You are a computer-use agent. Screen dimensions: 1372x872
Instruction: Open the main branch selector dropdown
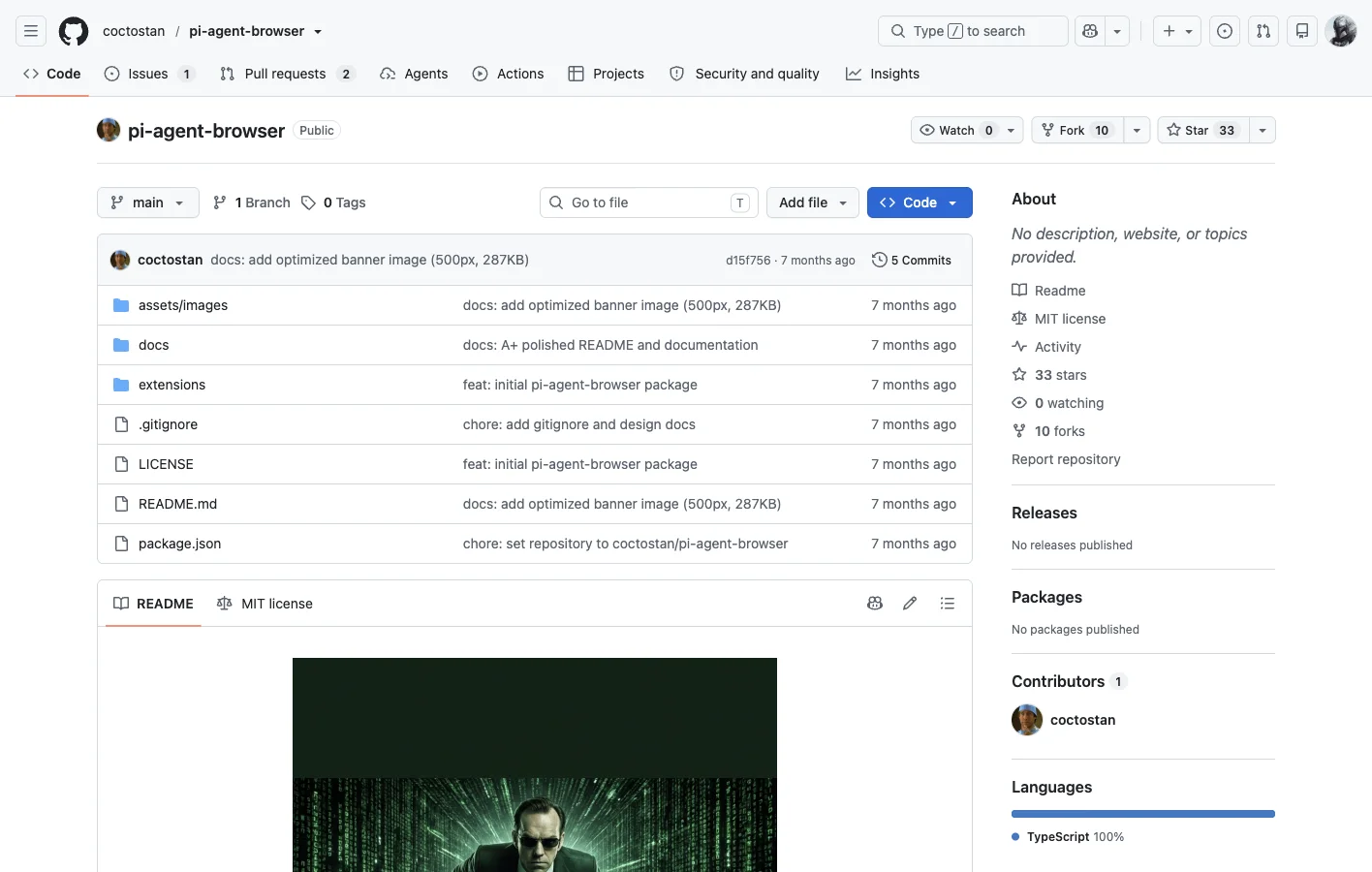pyautogui.click(x=148, y=202)
